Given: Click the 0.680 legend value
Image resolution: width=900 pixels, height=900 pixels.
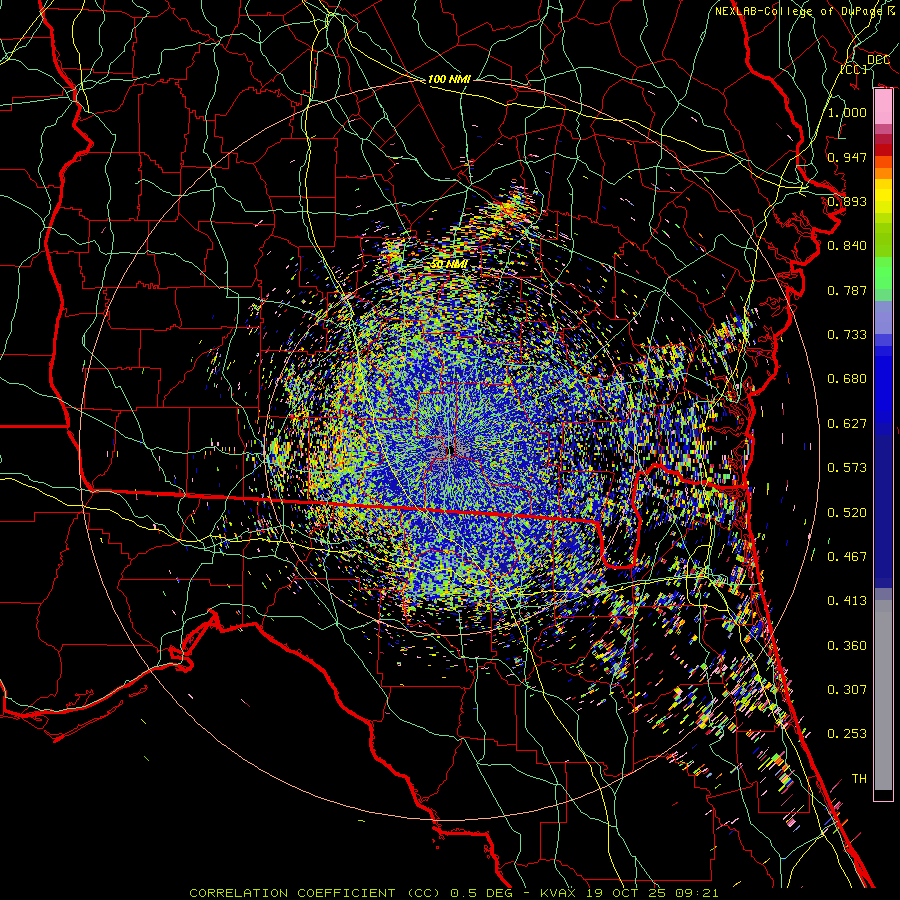Looking at the screenshot, I should (847, 379).
